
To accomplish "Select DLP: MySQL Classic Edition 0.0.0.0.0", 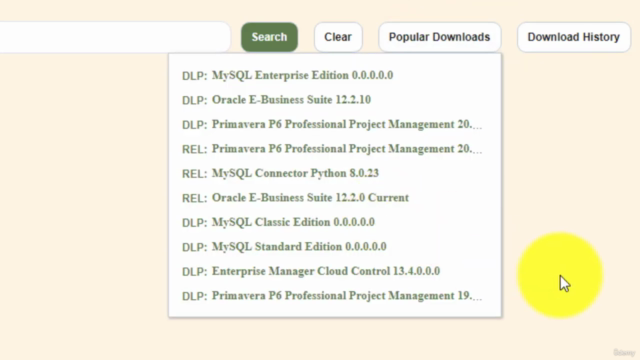I will (278, 222).
